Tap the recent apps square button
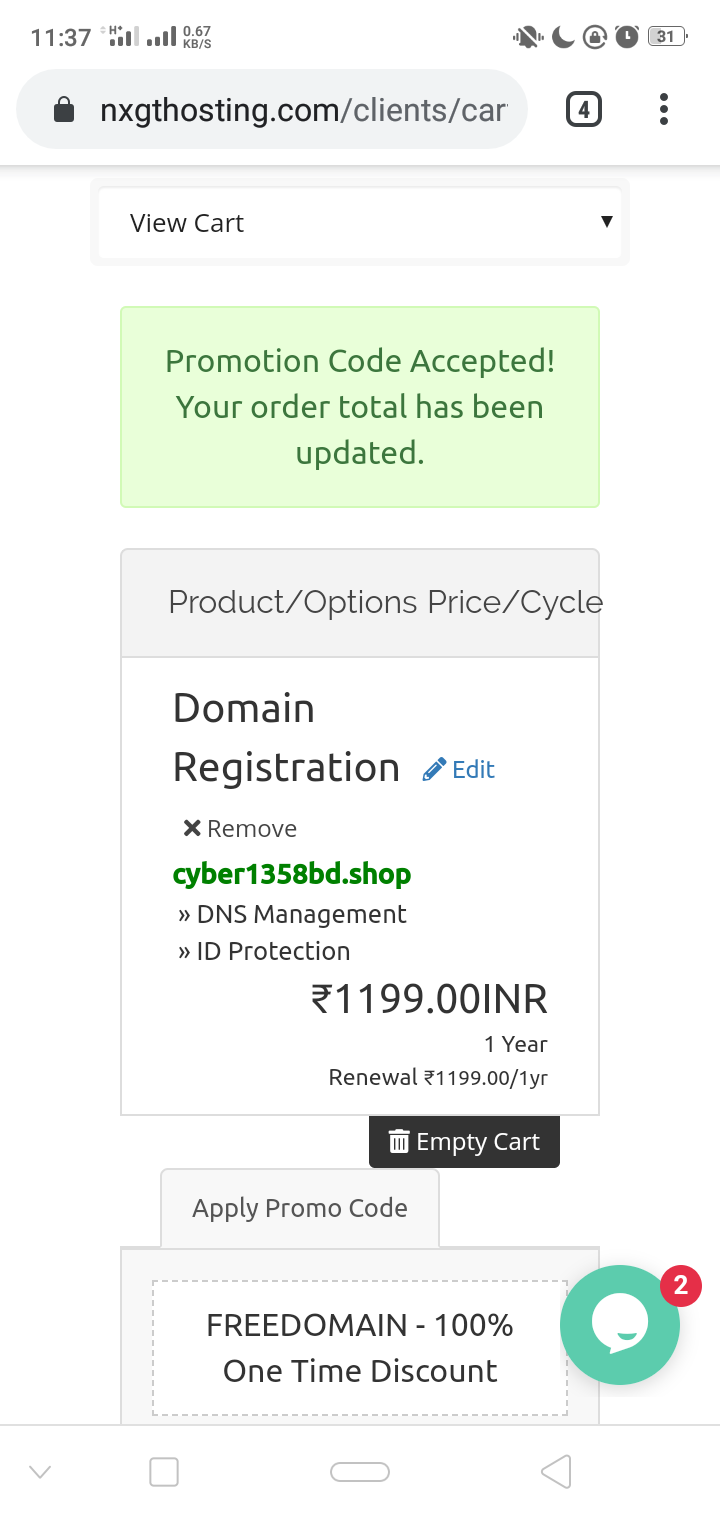 point(164,1472)
